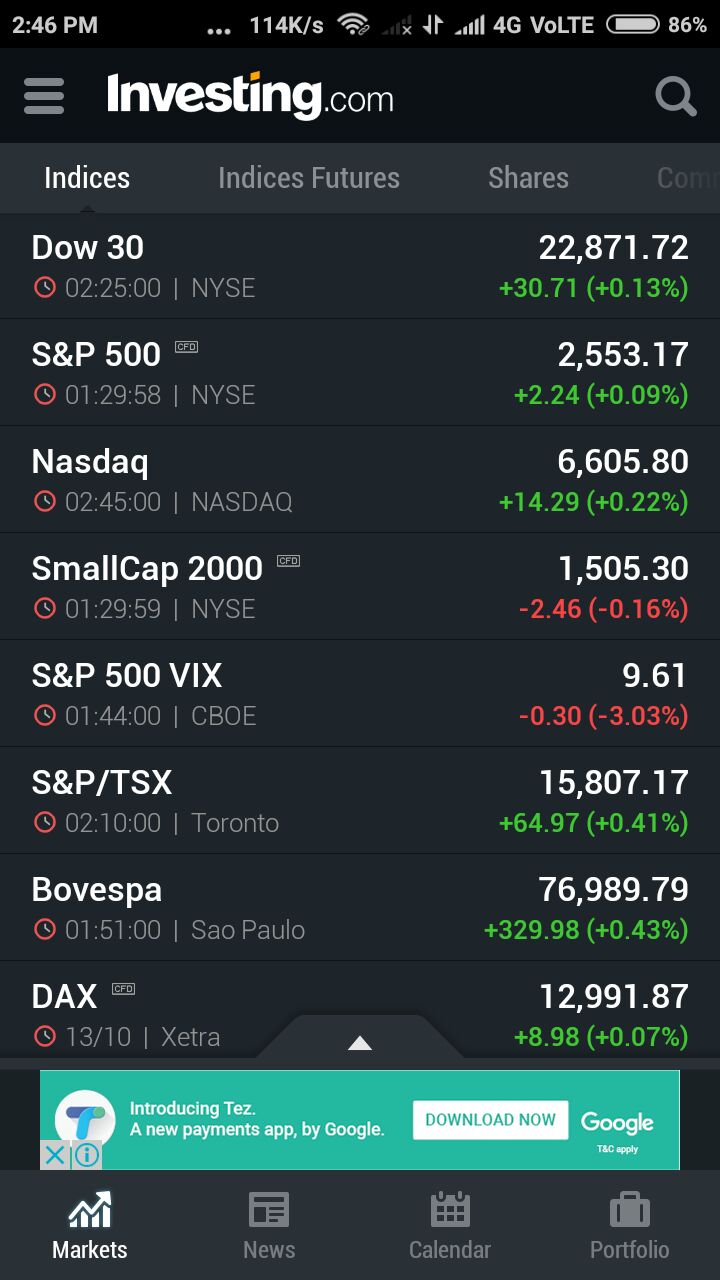720x1280 pixels.
Task: Tap the Investing.com logo
Action: pyautogui.click(x=250, y=96)
